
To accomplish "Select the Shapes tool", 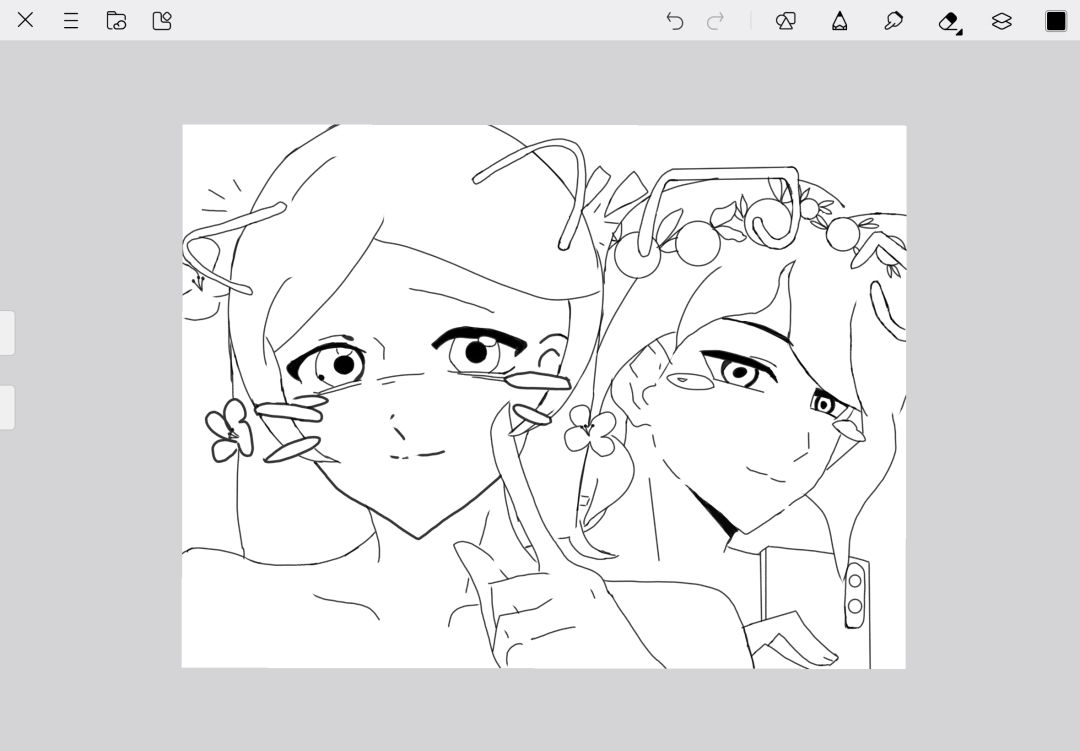I will coord(786,21).
